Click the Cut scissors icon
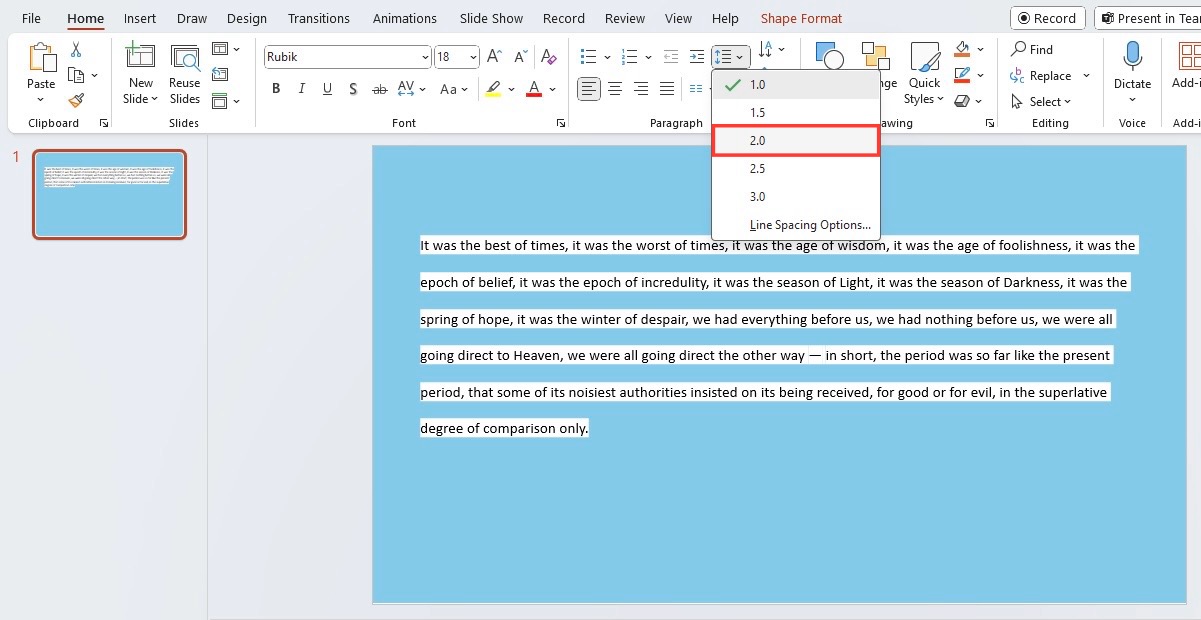Screen dimensions: 1201x620 coord(76,50)
